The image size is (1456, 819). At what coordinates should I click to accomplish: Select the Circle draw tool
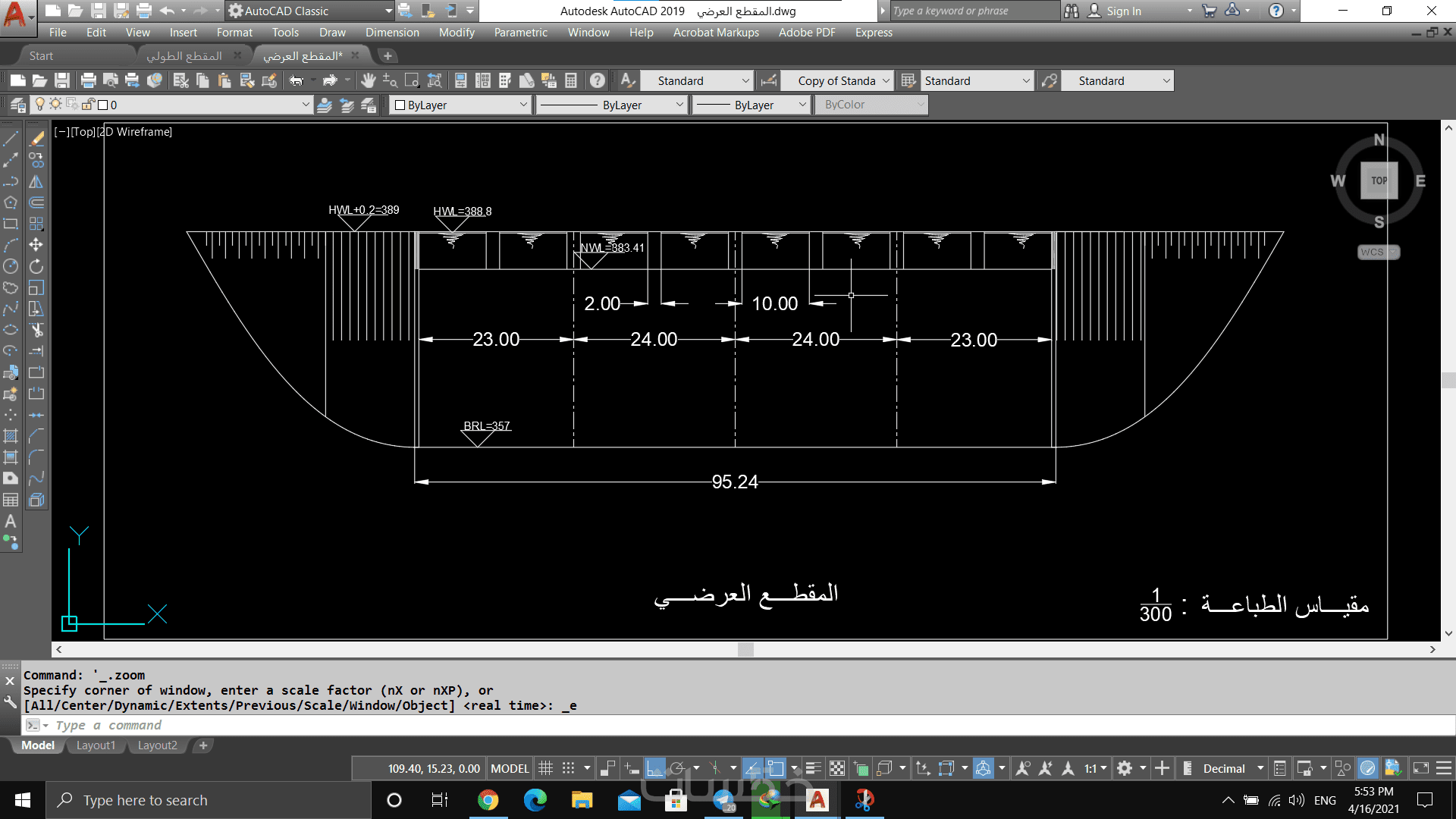coord(11,266)
